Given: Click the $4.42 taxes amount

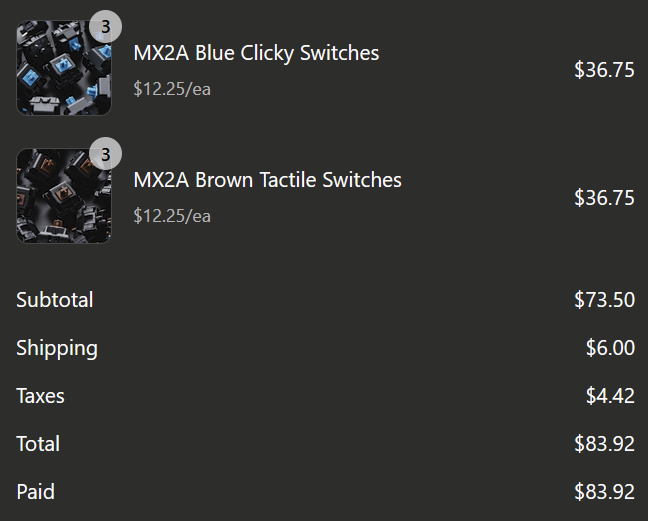Looking at the screenshot, I should pyautogui.click(x=610, y=396).
